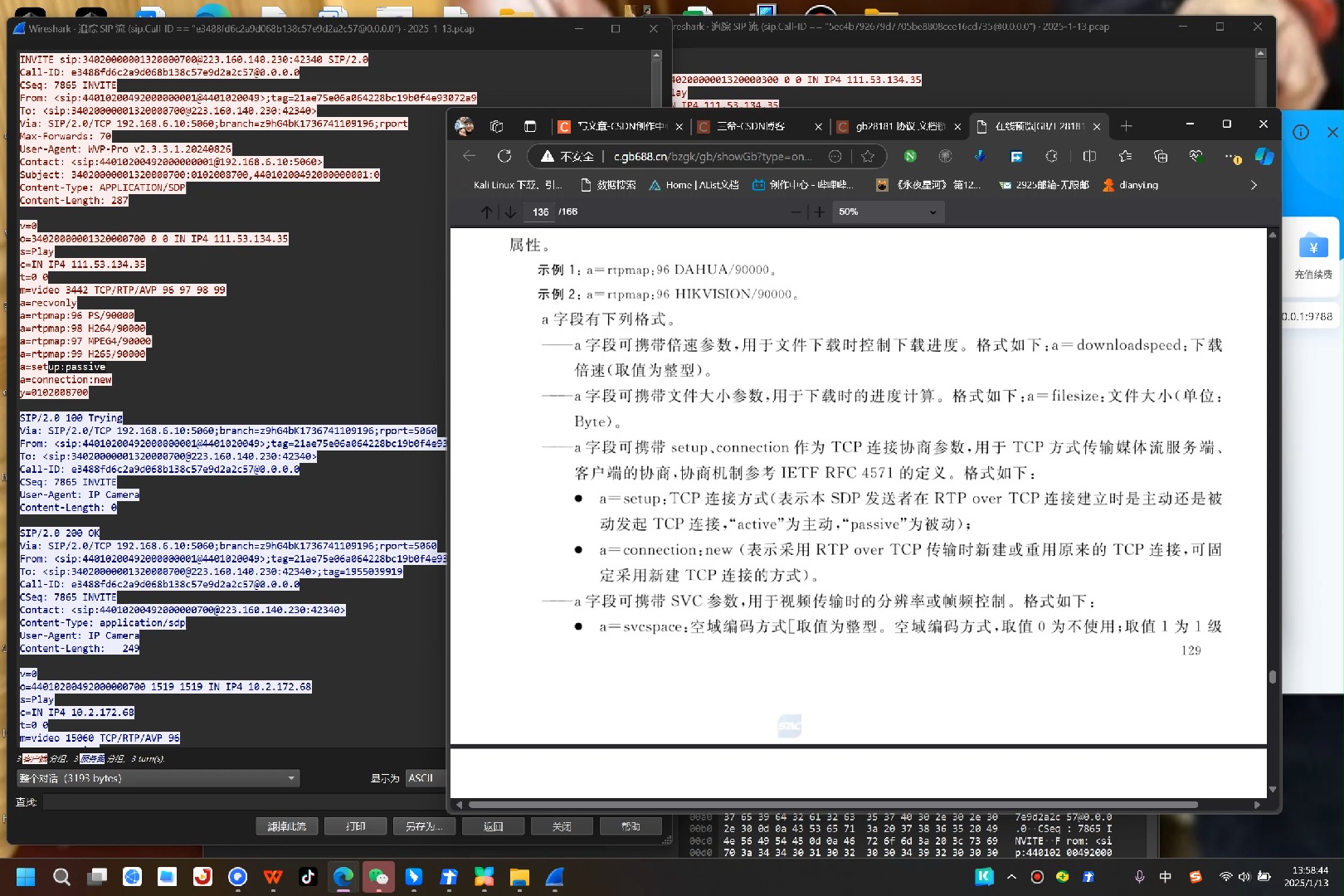Open the Edge profile avatar
1344x896 pixels.
coord(465,126)
